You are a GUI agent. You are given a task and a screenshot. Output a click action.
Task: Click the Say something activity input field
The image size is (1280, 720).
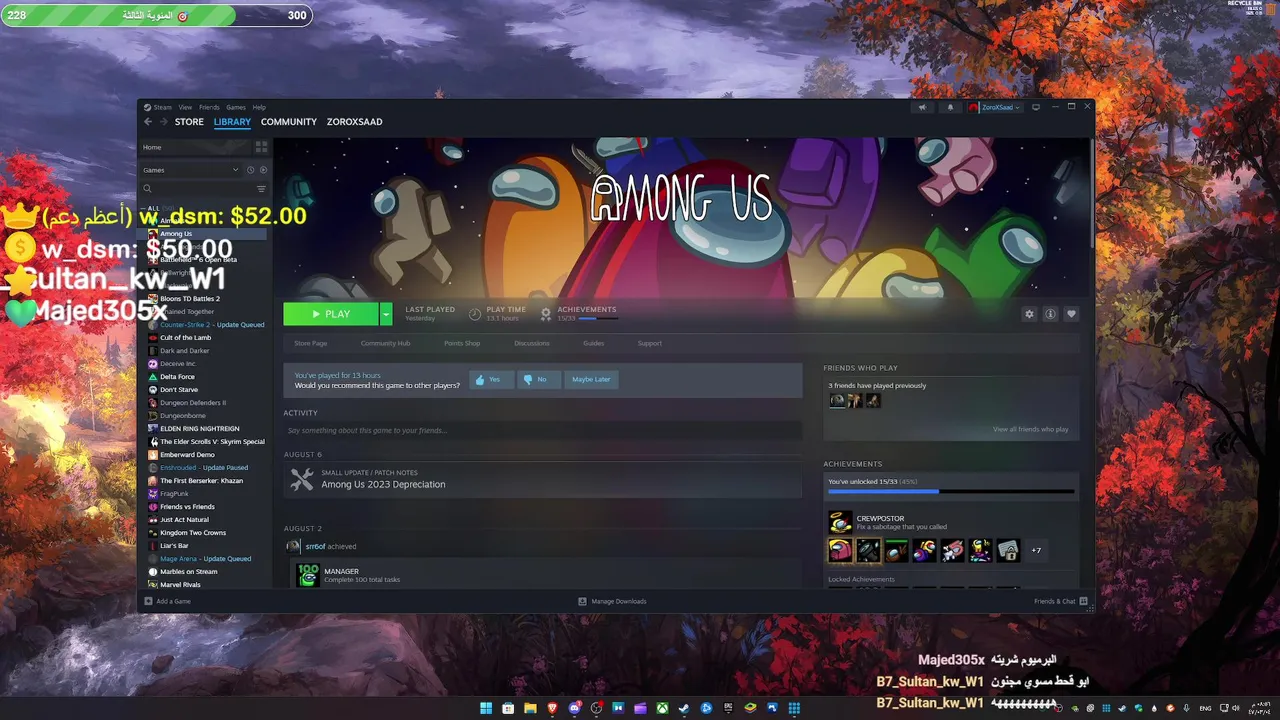(x=543, y=430)
